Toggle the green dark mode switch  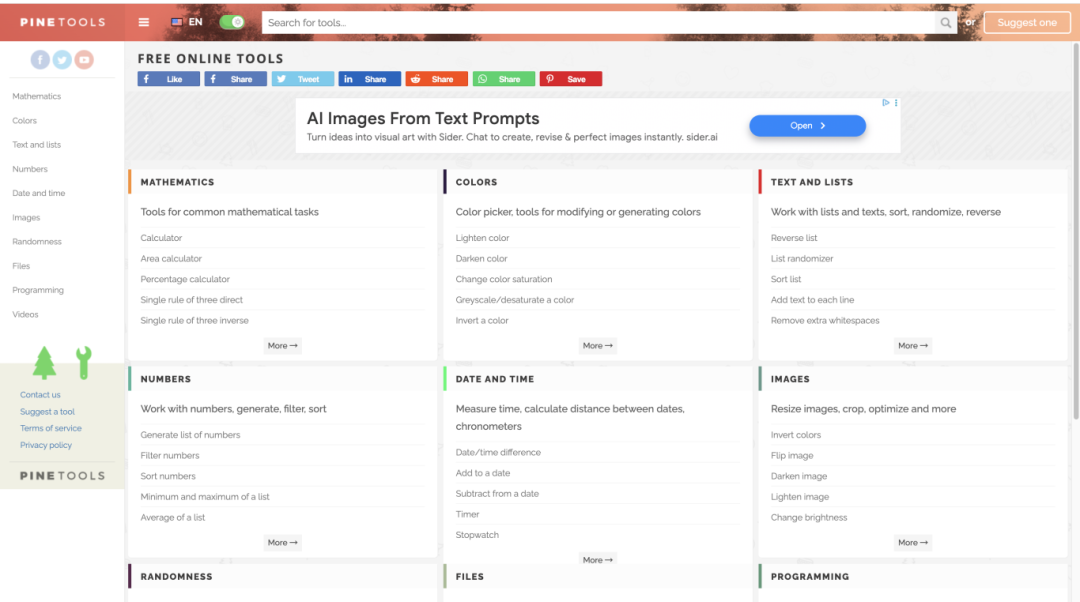pyautogui.click(x=232, y=22)
